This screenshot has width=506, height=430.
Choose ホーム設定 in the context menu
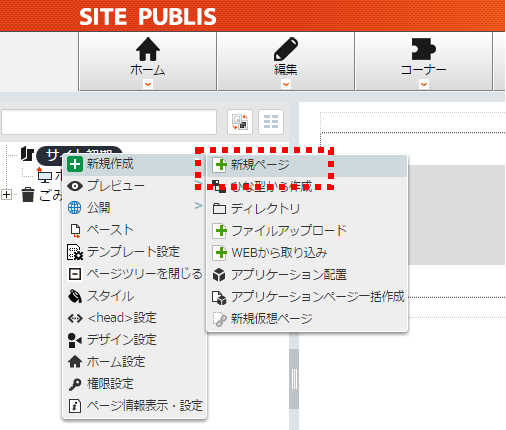click(134, 362)
